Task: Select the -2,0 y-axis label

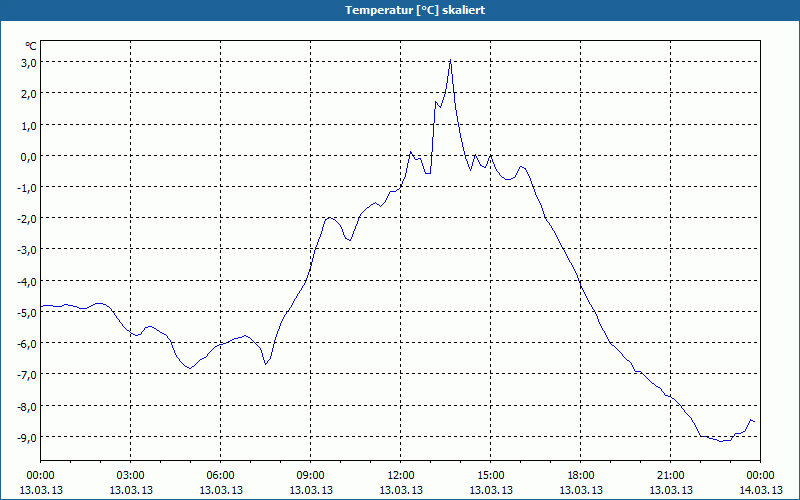Action: [27, 219]
